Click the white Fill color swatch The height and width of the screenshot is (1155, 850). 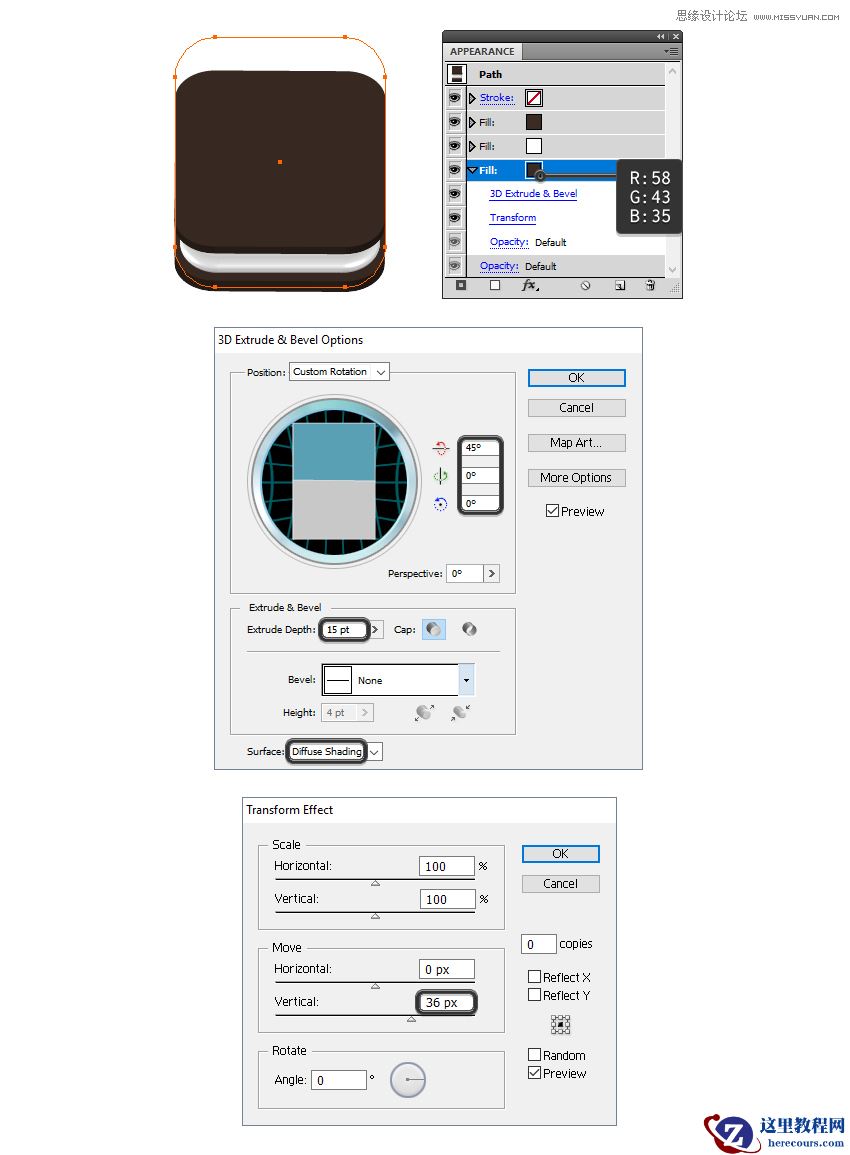tap(534, 146)
